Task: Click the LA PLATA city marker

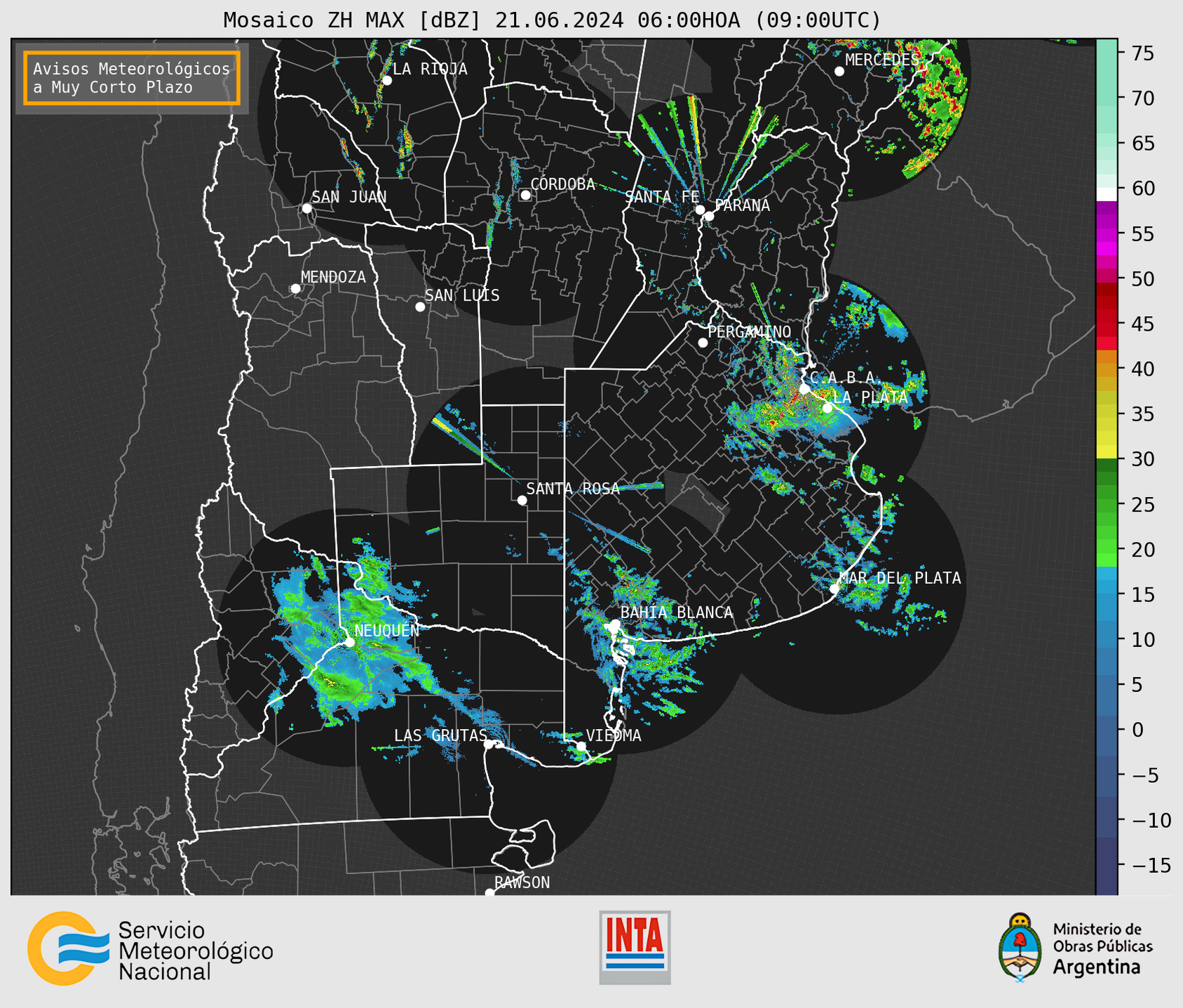Action: pos(827,408)
